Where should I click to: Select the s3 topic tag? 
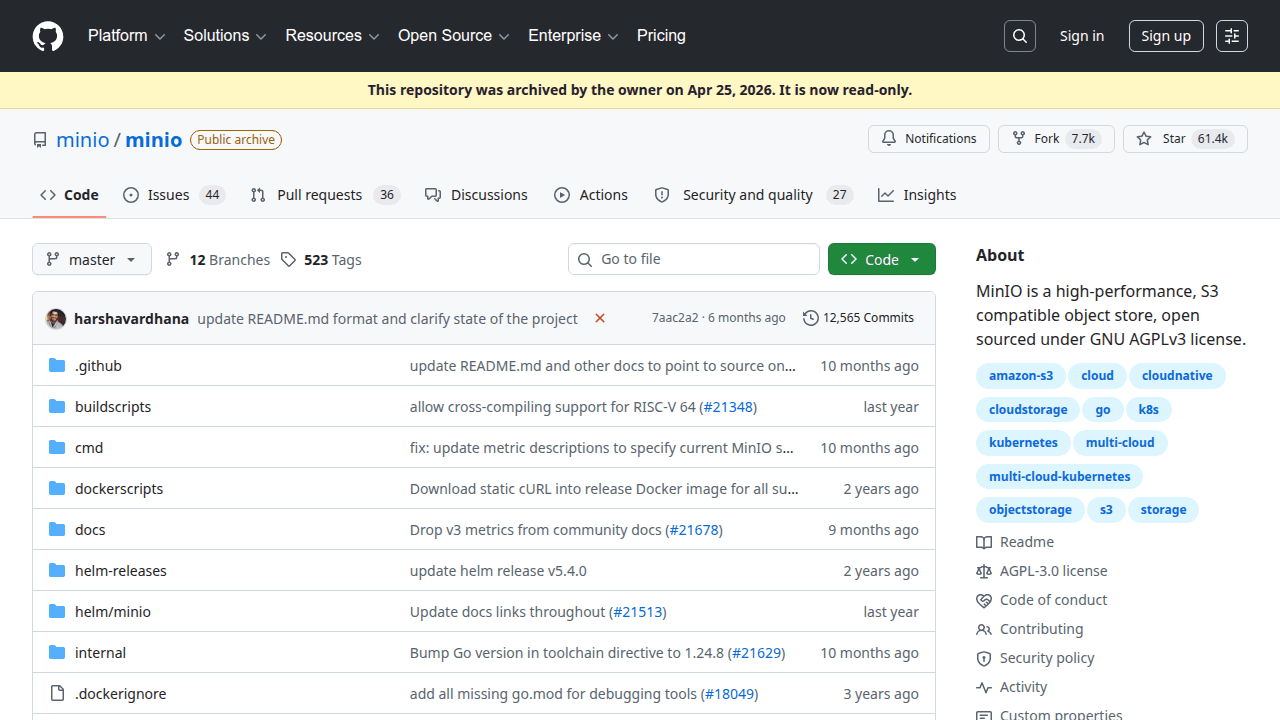[1106, 510]
